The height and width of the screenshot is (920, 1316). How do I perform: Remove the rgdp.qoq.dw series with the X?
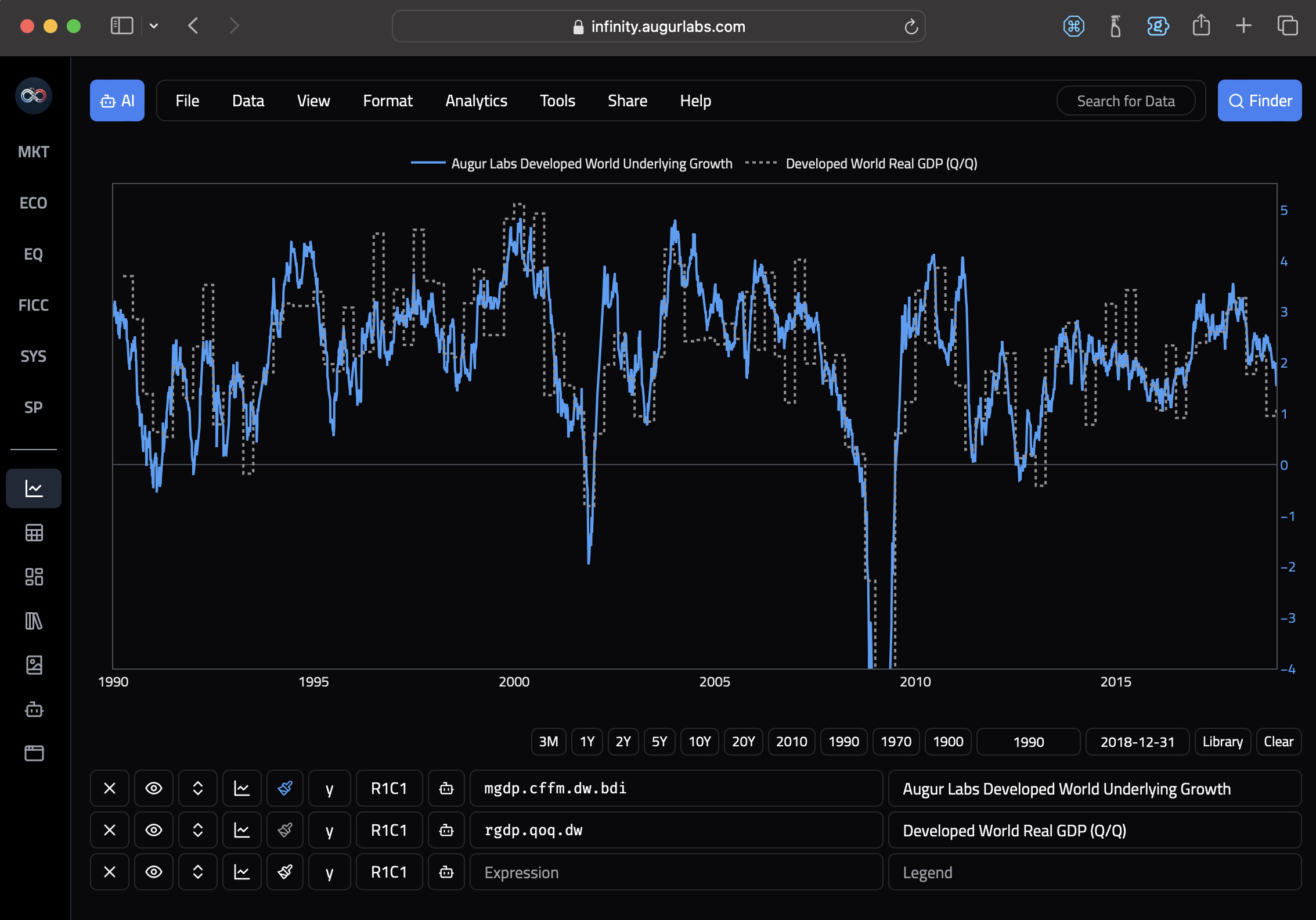(x=109, y=830)
